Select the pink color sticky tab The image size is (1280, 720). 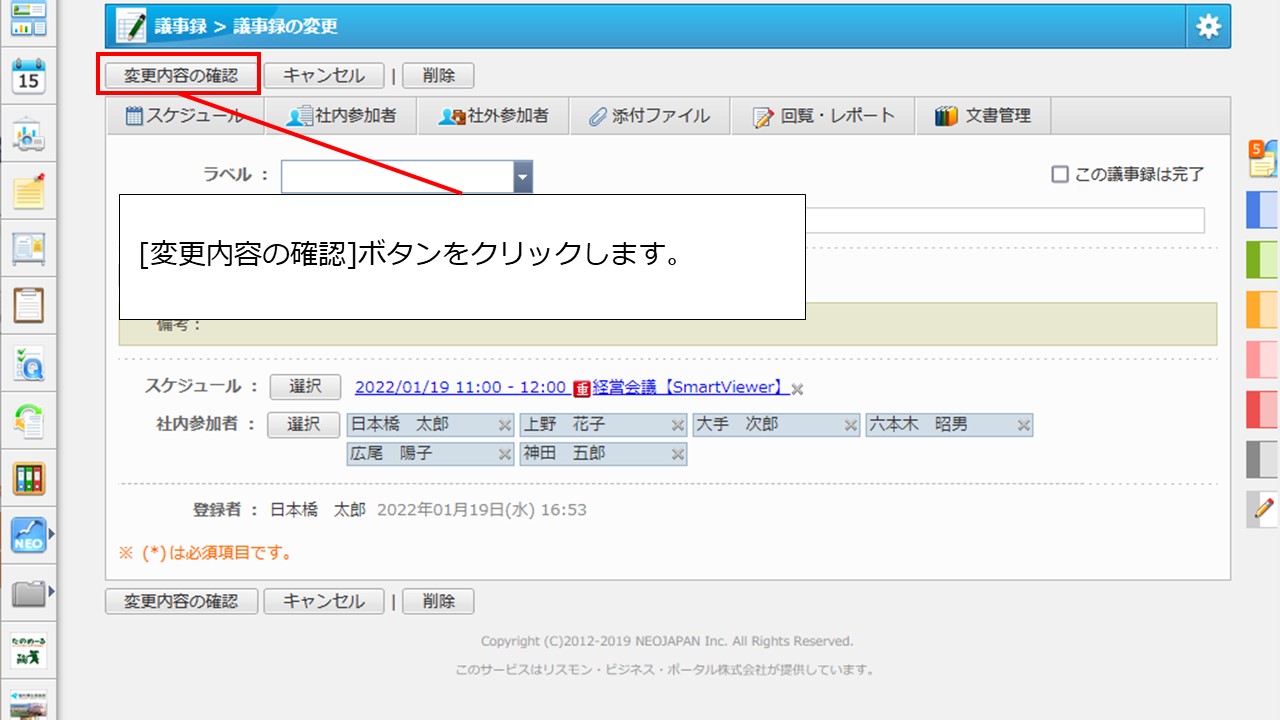(x=1263, y=359)
